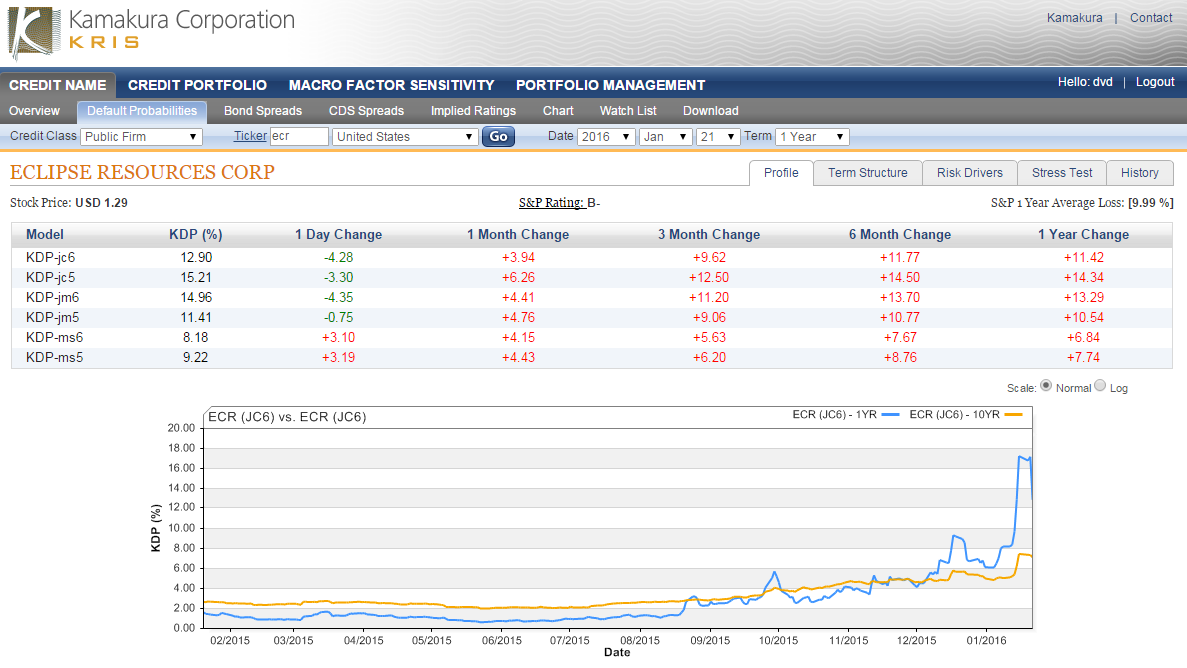Switch to CREDIT PORTFOLIO main tab
The image size is (1187, 668).
click(x=197, y=85)
